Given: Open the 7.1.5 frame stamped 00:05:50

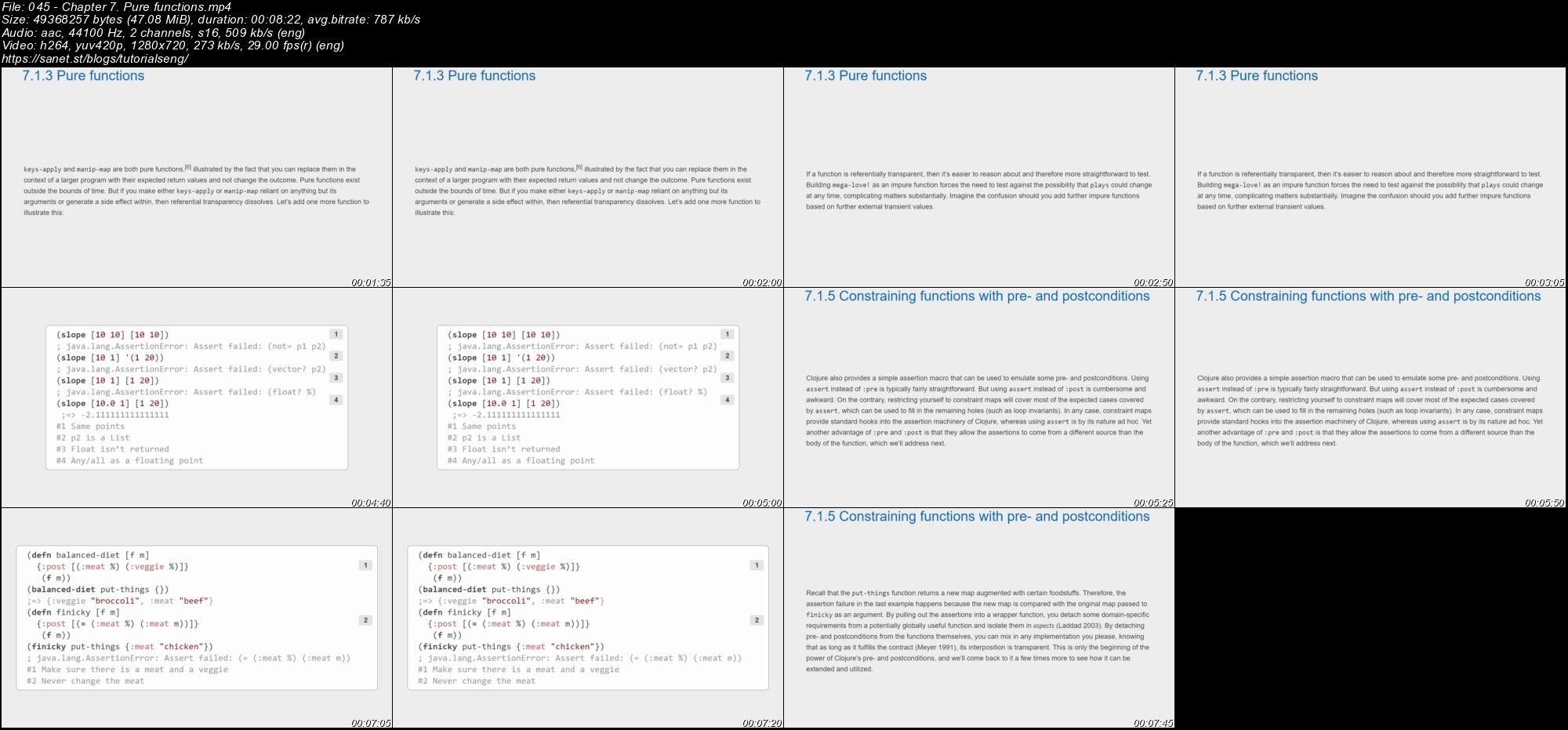Looking at the screenshot, I should (1370, 398).
